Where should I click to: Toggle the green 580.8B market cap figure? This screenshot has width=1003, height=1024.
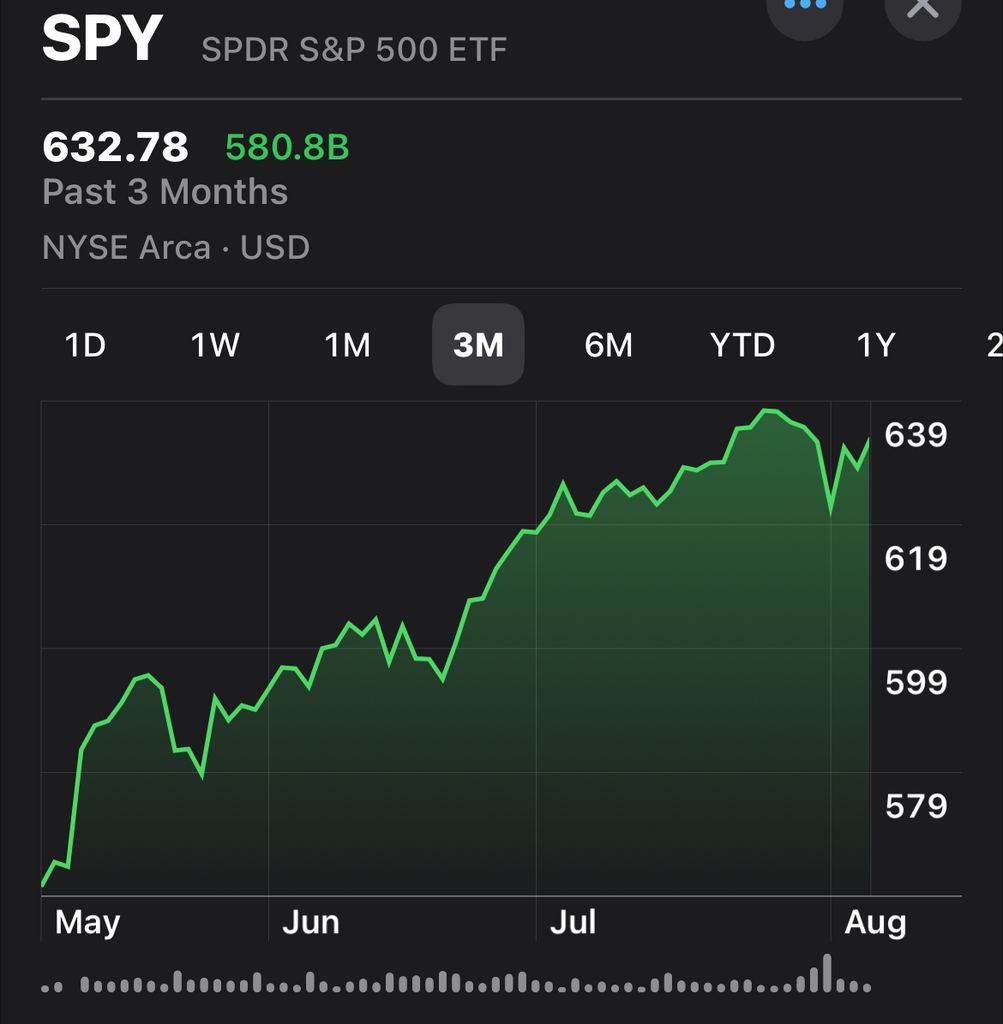tap(287, 148)
